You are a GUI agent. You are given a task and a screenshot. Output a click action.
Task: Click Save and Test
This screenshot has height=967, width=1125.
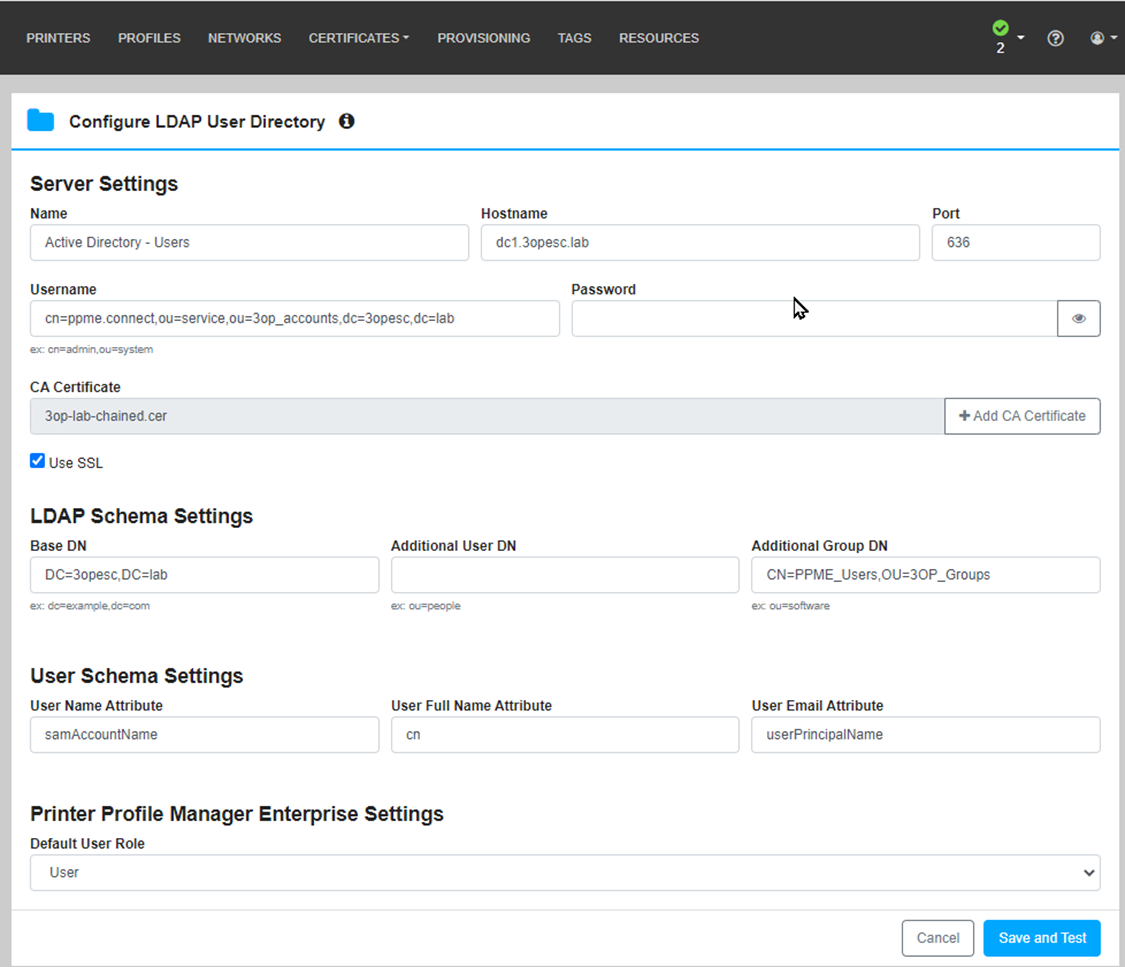point(1041,938)
